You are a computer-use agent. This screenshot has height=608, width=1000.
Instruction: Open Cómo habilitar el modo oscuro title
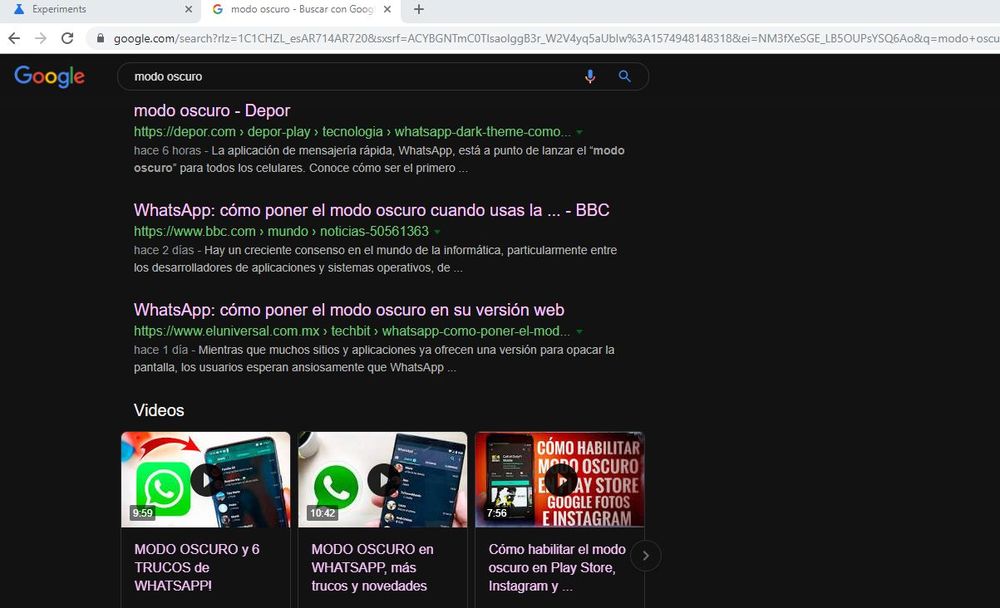557,567
